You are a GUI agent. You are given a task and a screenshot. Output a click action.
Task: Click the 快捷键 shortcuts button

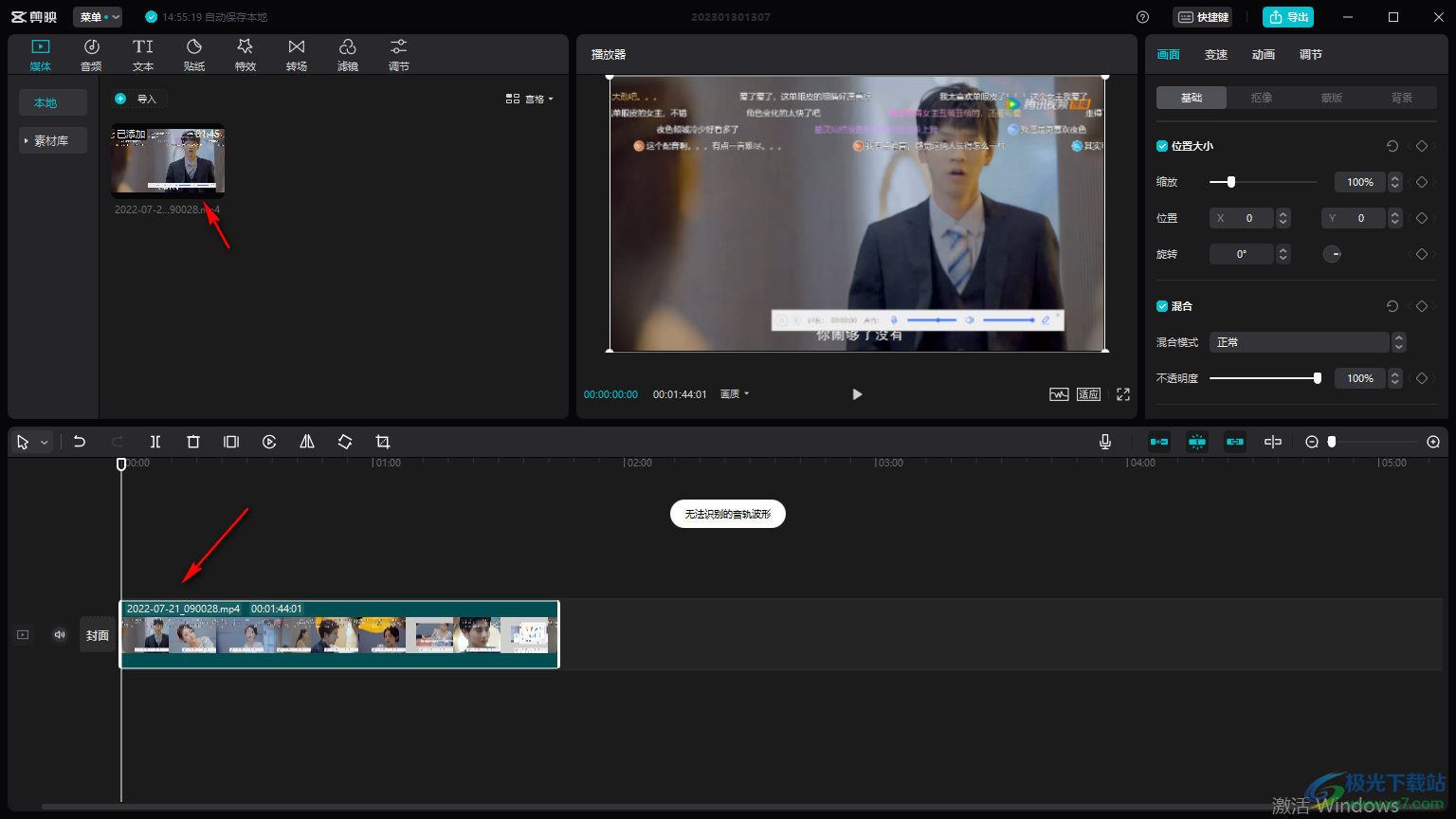click(1203, 17)
